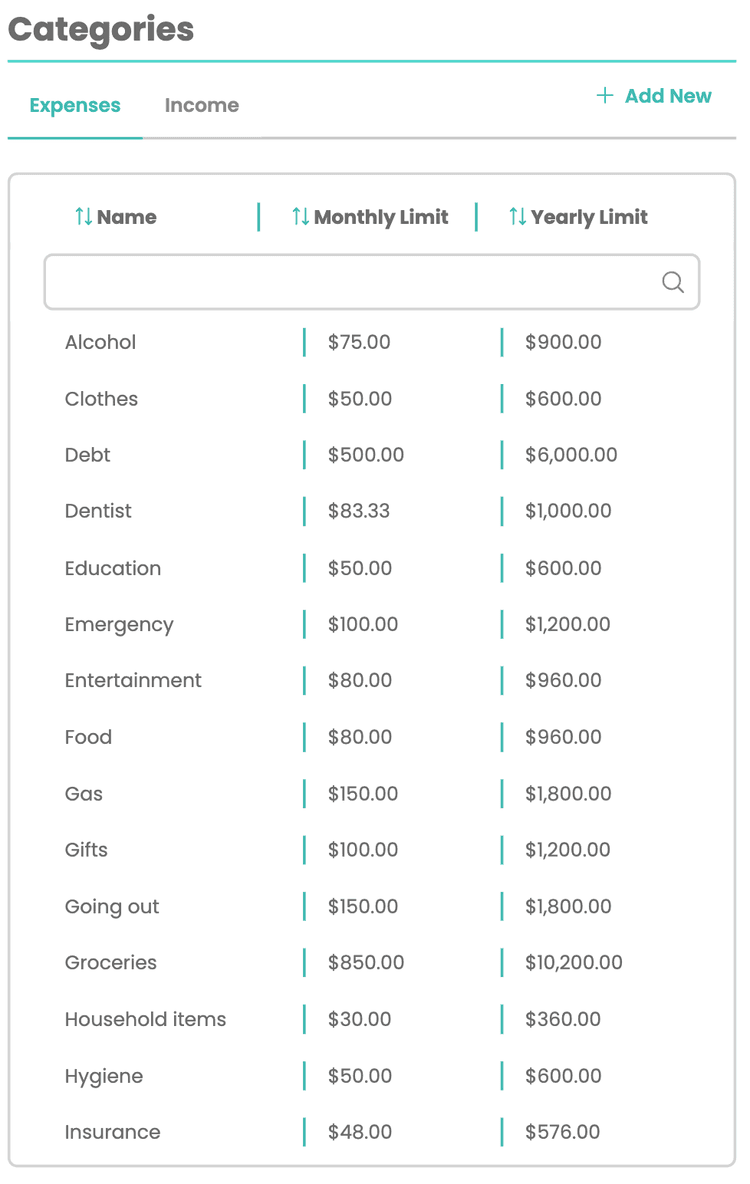Image resolution: width=750 pixels, height=1184 pixels.
Task: Sort categories by Name column header
Action: (x=127, y=217)
